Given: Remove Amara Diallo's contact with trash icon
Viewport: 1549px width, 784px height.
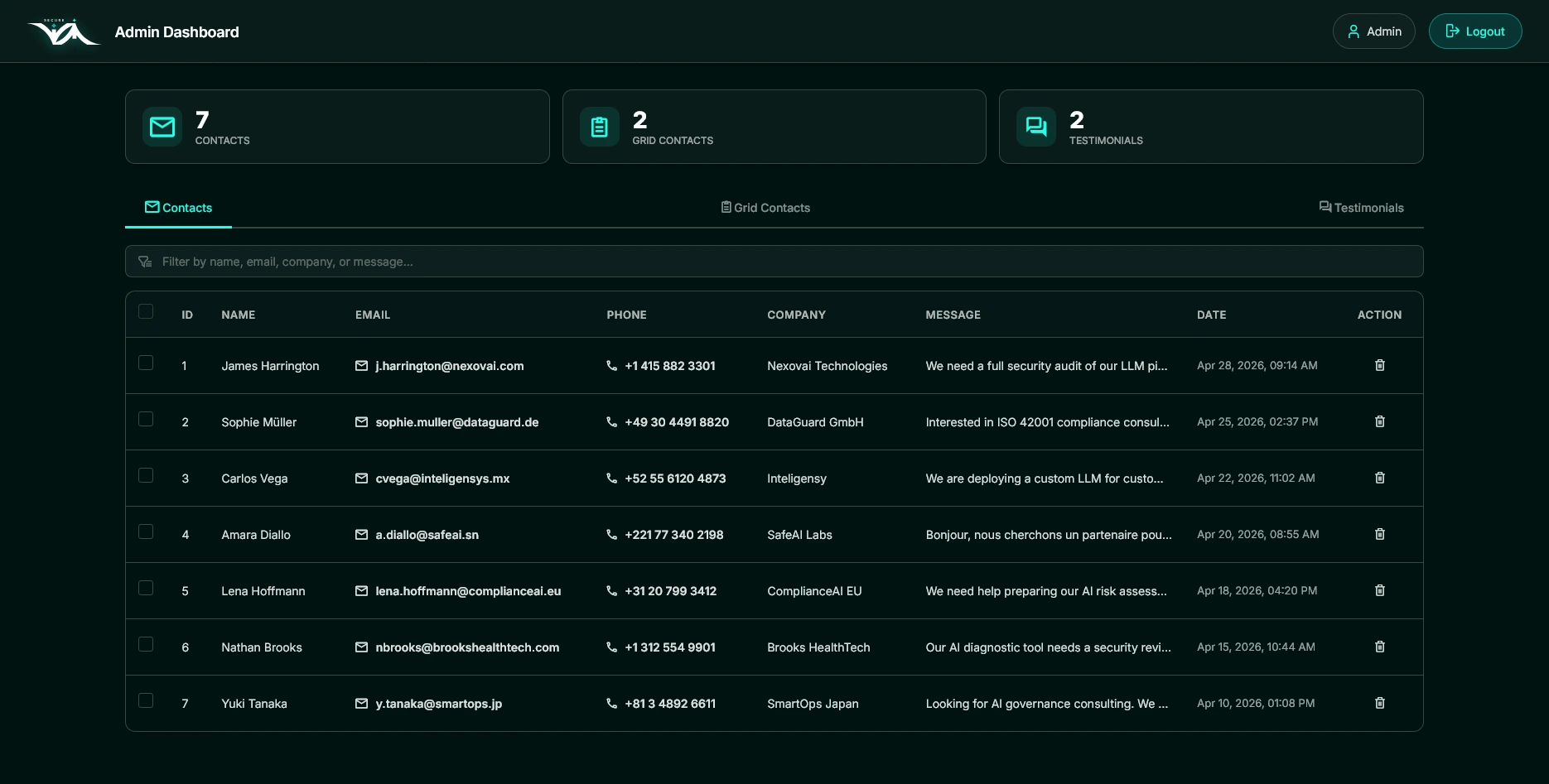Looking at the screenshot, I should [1380, 534].
